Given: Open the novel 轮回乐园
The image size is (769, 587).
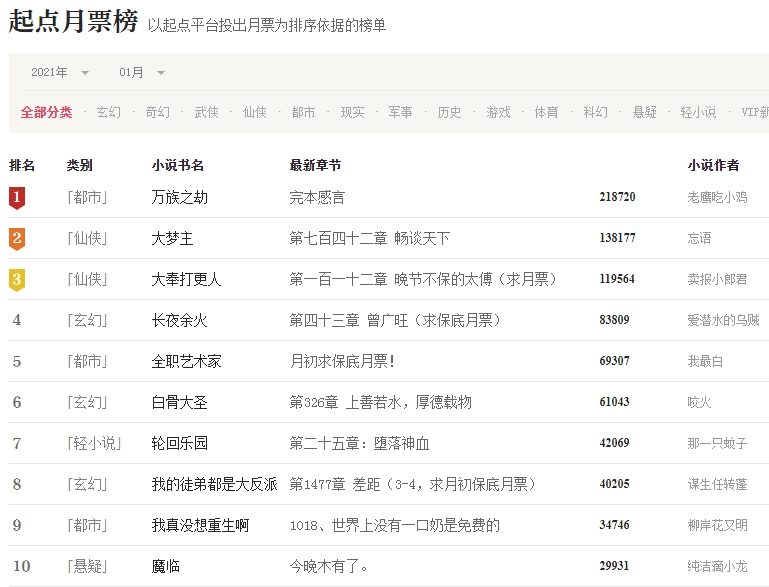Looking at the screenshot, I should (x=180, y=443).
